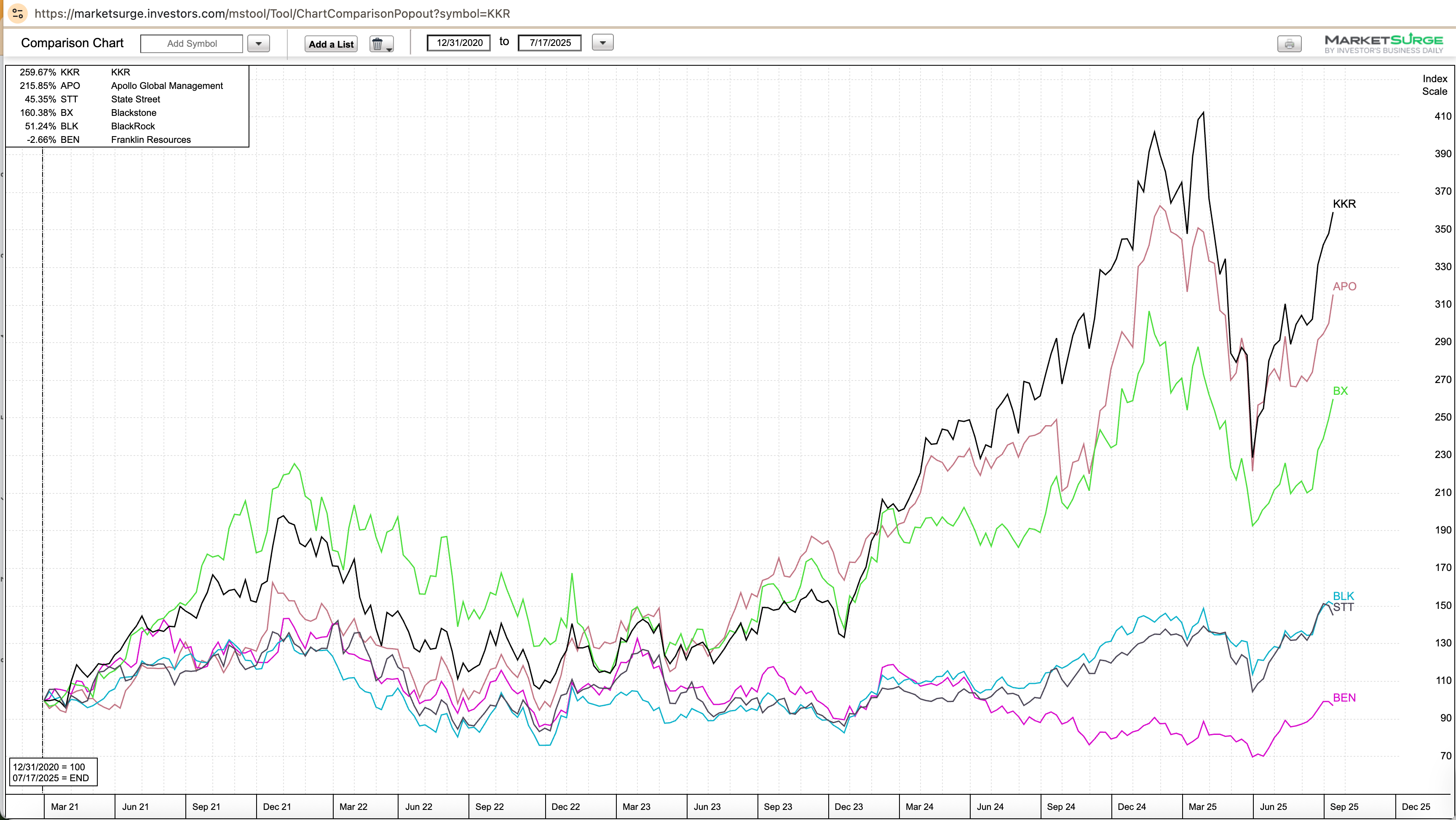
Task: Click the KKR line label on chart
Action: [1344, 204]
